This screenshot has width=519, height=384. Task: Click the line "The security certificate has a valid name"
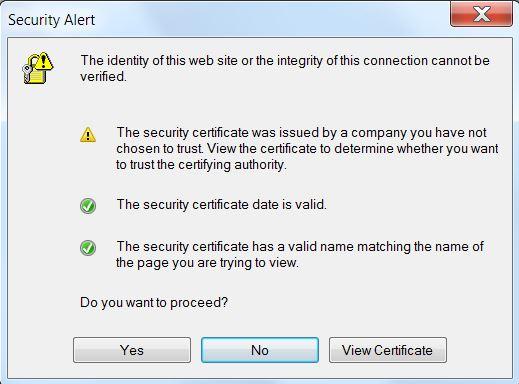[300, 247]
